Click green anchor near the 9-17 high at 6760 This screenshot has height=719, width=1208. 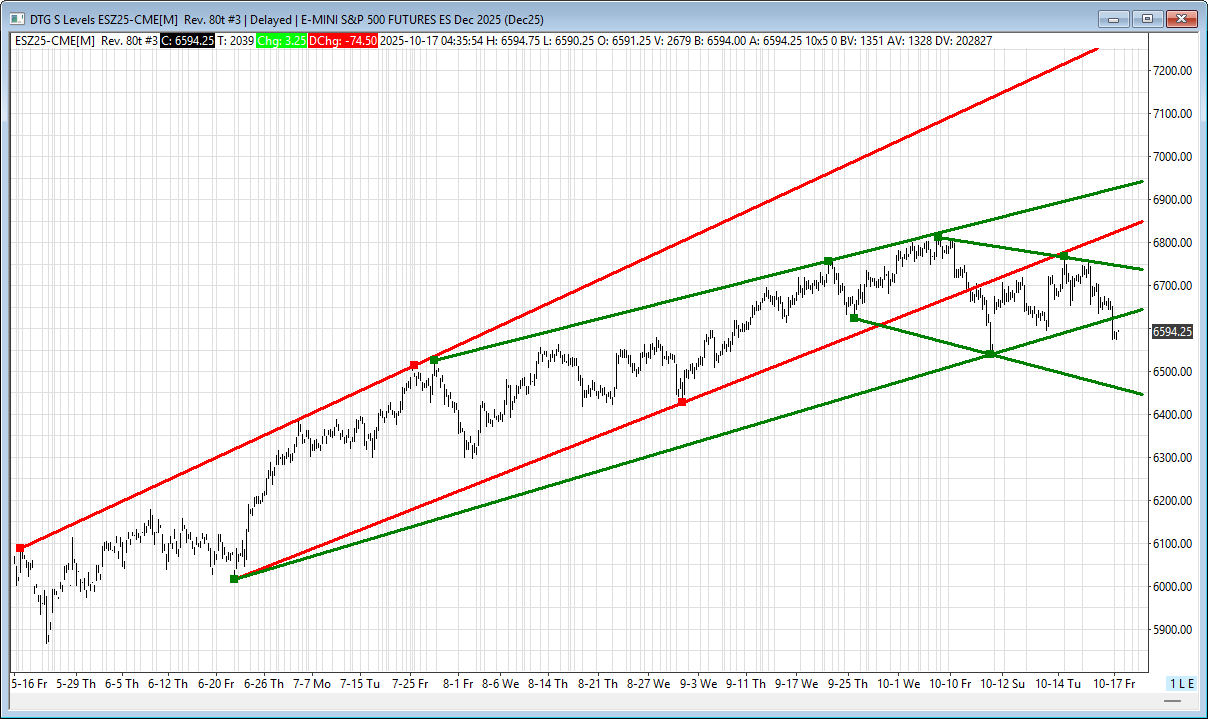[x=828, y=261]
